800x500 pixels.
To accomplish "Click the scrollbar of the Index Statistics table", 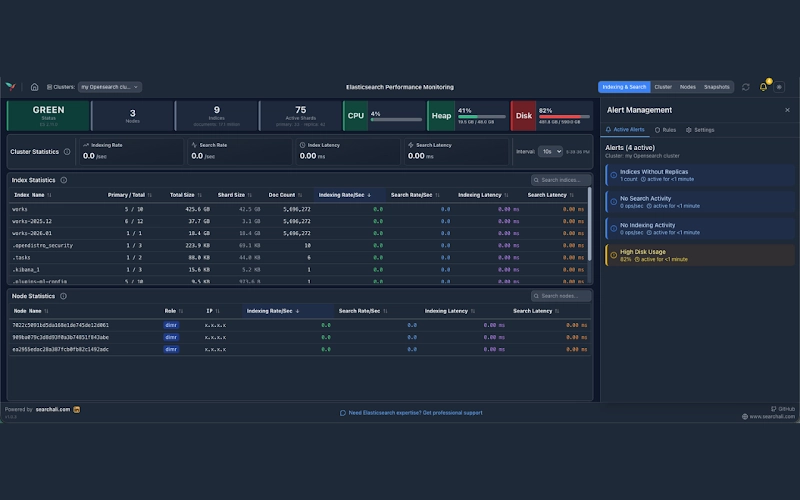I will pyautogui.click(x=590, y=224).
